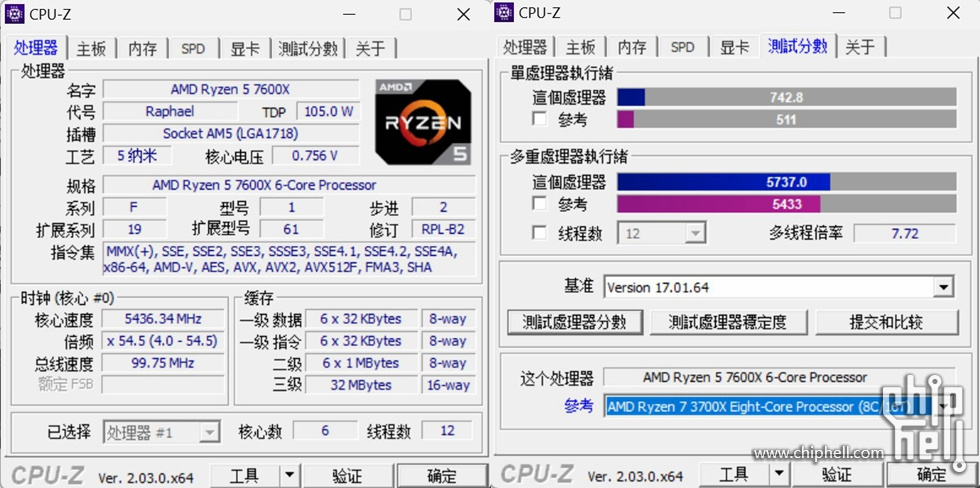Click the 确定 button in right window
980x488 pixels.
[x=931, y=476]
